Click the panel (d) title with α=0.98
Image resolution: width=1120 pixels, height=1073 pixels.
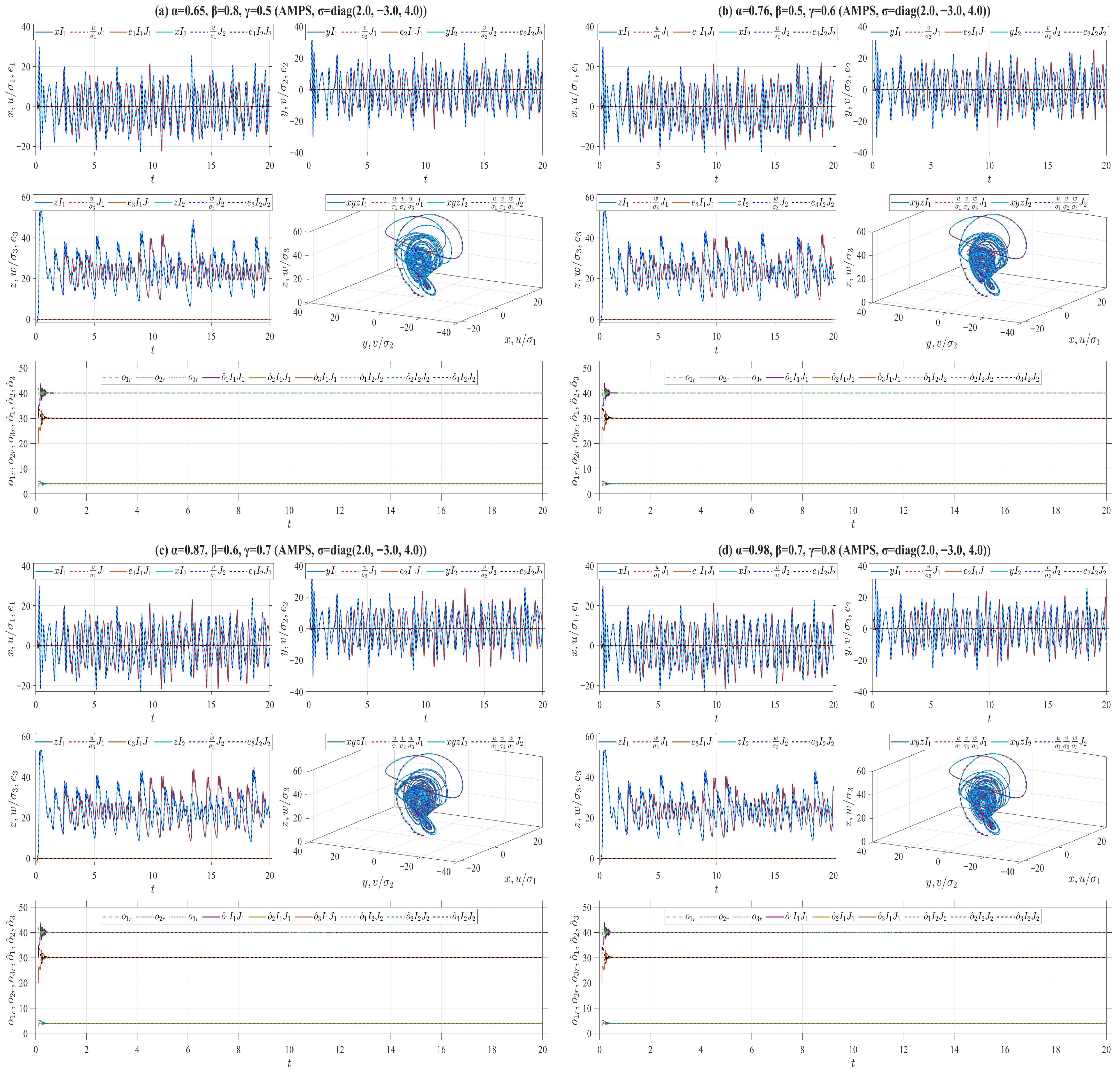point(854,550)
